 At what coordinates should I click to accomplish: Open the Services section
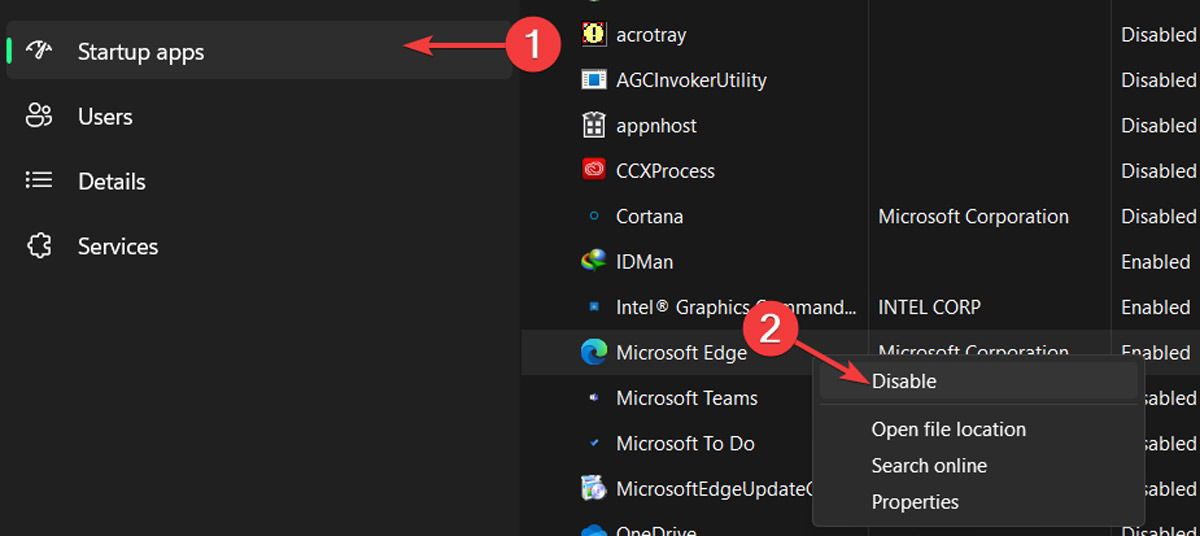tap(118, 246)
